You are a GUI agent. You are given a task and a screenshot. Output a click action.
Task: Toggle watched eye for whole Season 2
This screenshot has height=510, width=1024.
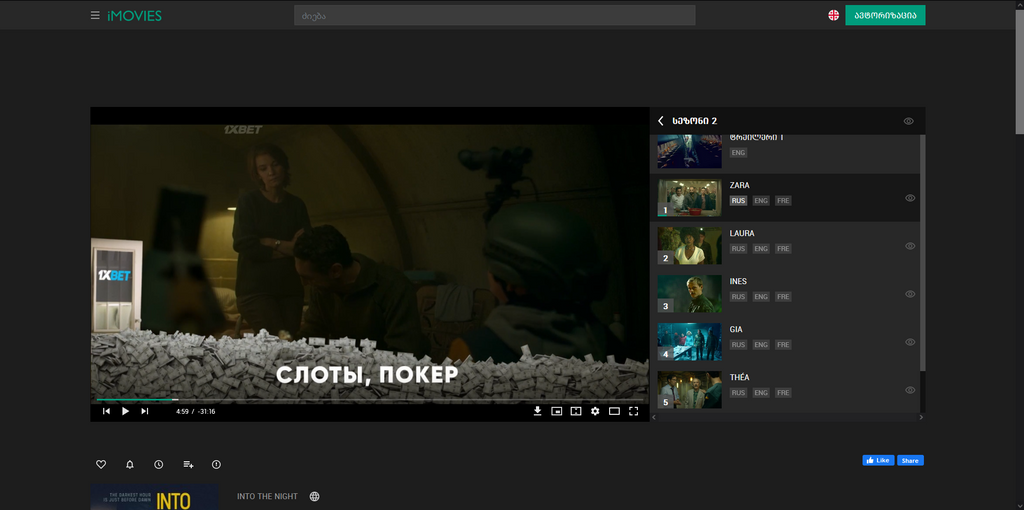(908, 121)
